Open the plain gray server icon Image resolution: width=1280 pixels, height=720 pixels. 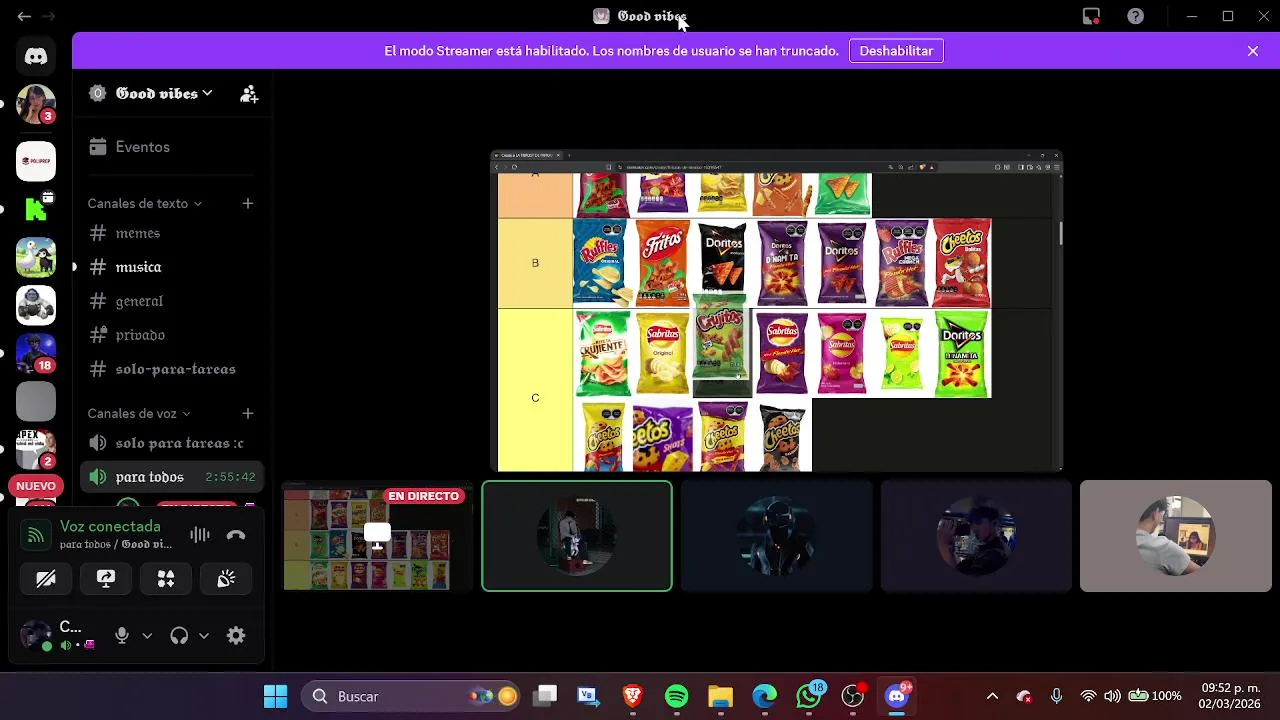click(36, 401)
